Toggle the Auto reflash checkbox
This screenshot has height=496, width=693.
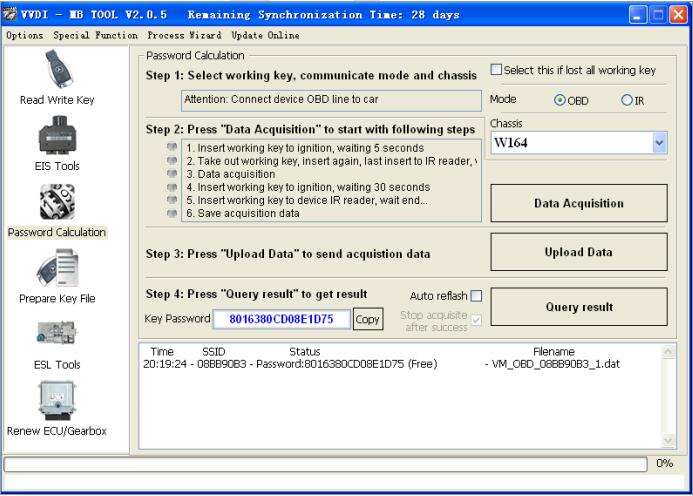pos(476,296)
